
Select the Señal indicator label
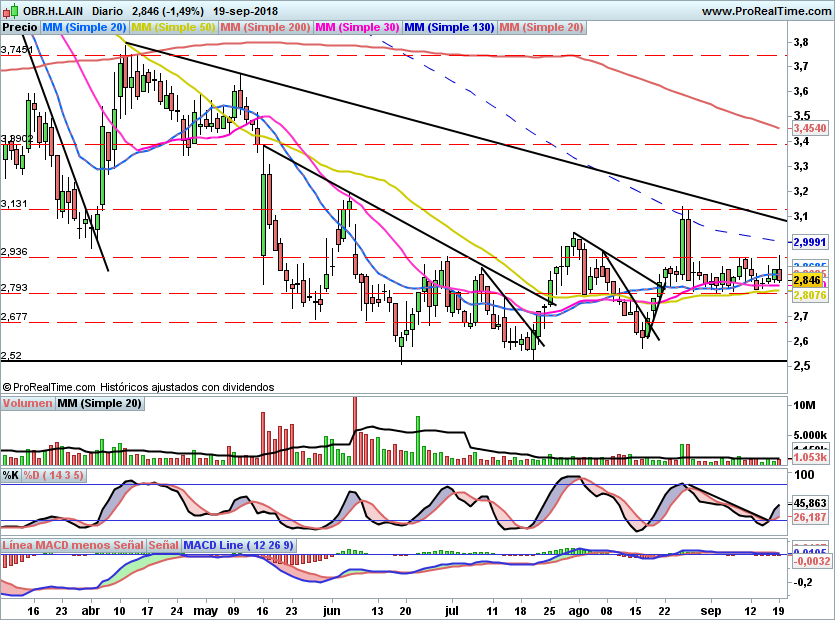click(x=163, y=545)
